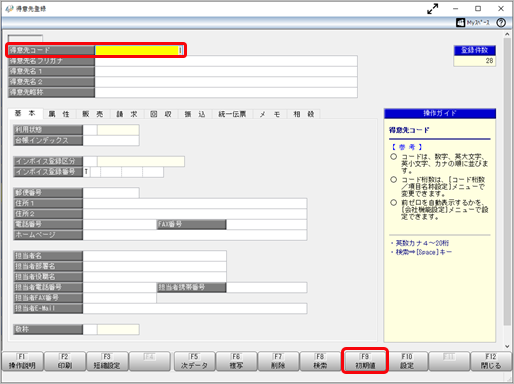The image size is (514, 384).
Task: Click the F9 初期値 button
Action: pos(365,361)
